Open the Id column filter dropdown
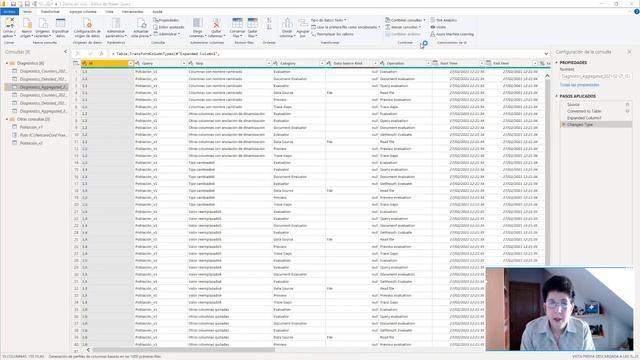The width and height of the screenshot is (640, 360). [131, 63]
